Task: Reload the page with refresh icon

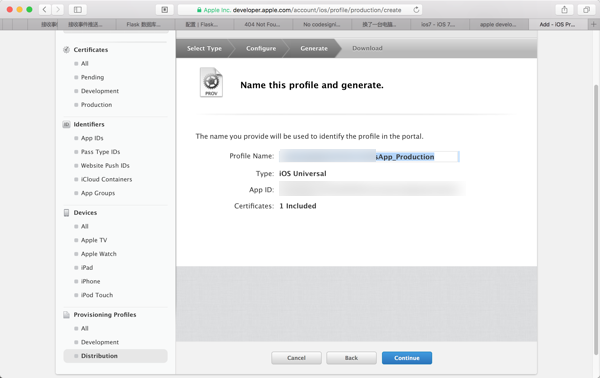Action: click(x=416, y=10)
